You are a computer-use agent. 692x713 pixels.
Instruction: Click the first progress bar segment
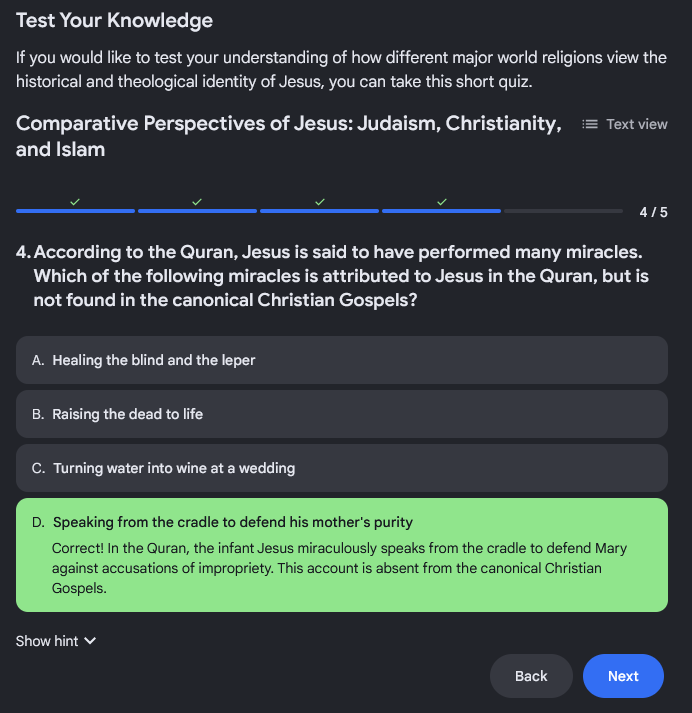[x=75, y=211]
